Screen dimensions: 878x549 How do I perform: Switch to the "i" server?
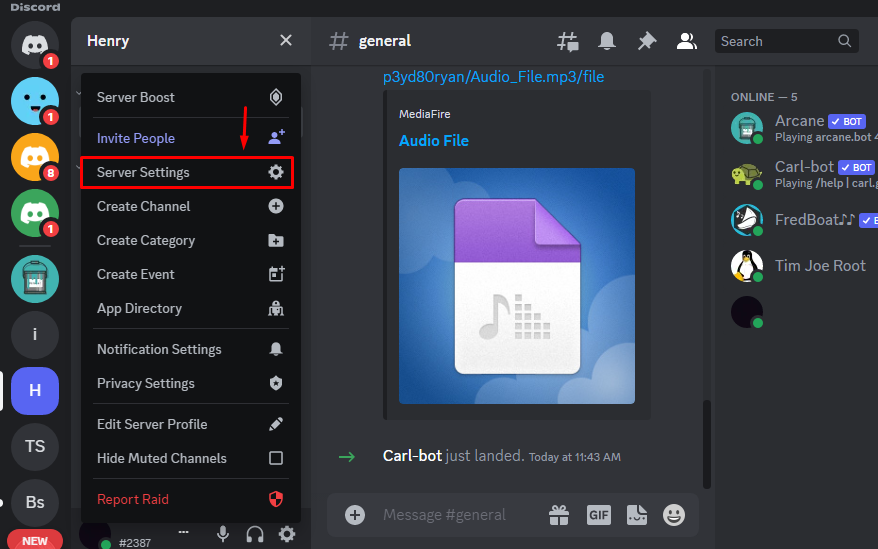coord(35,335)
